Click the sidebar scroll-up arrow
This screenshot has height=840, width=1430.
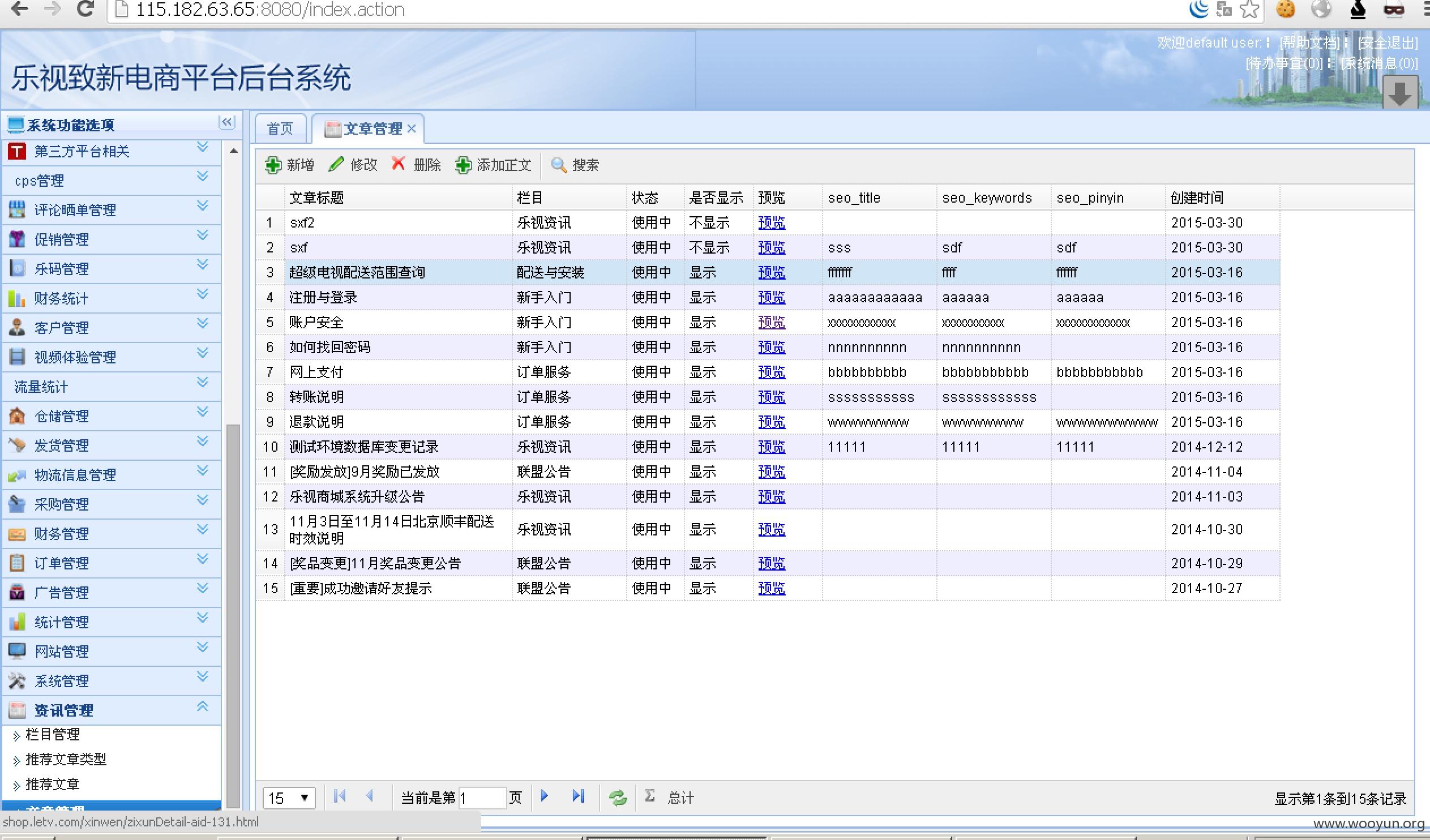click(233, 151)
